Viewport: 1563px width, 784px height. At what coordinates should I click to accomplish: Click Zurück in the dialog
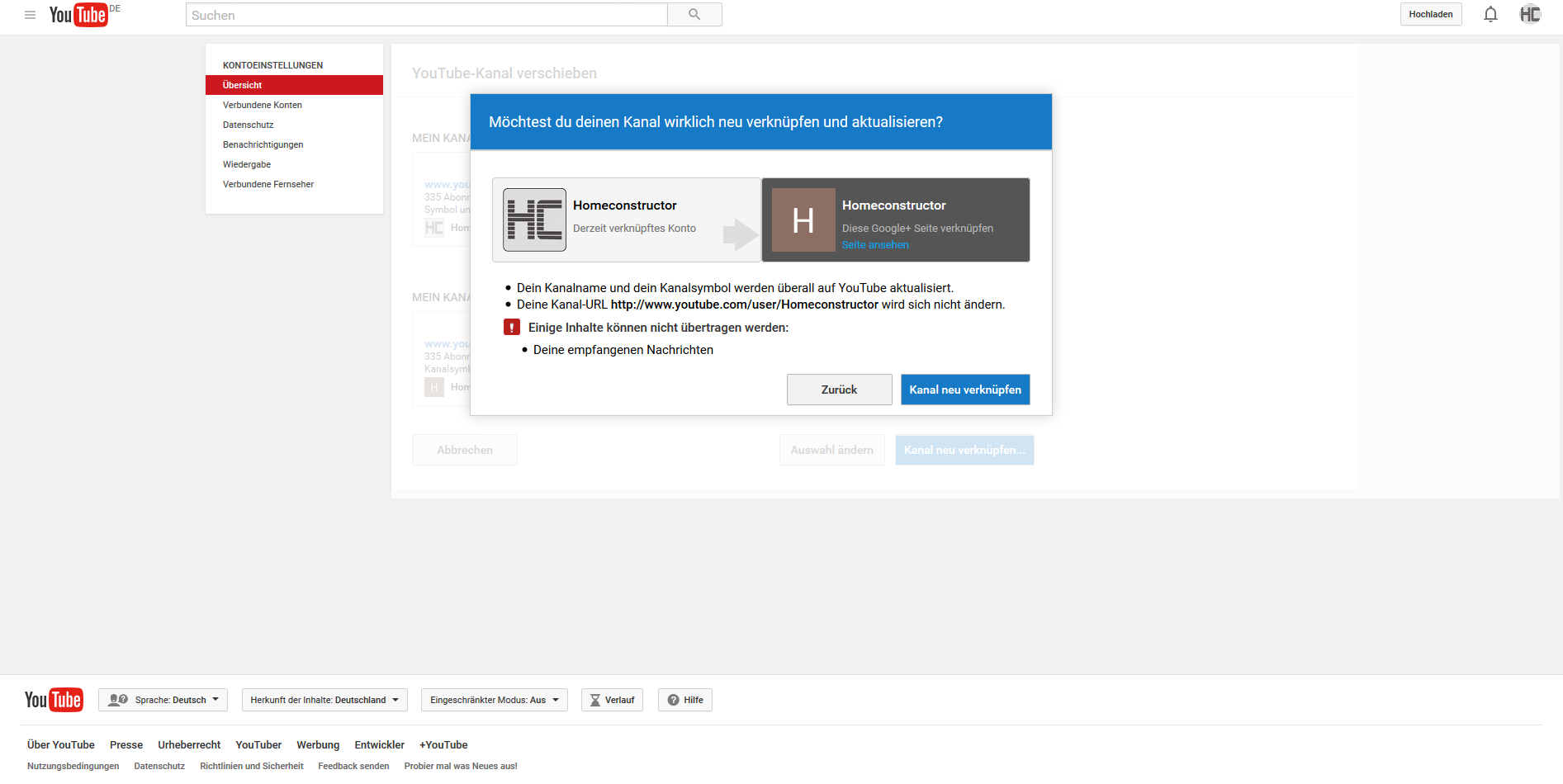click(839, 390)
